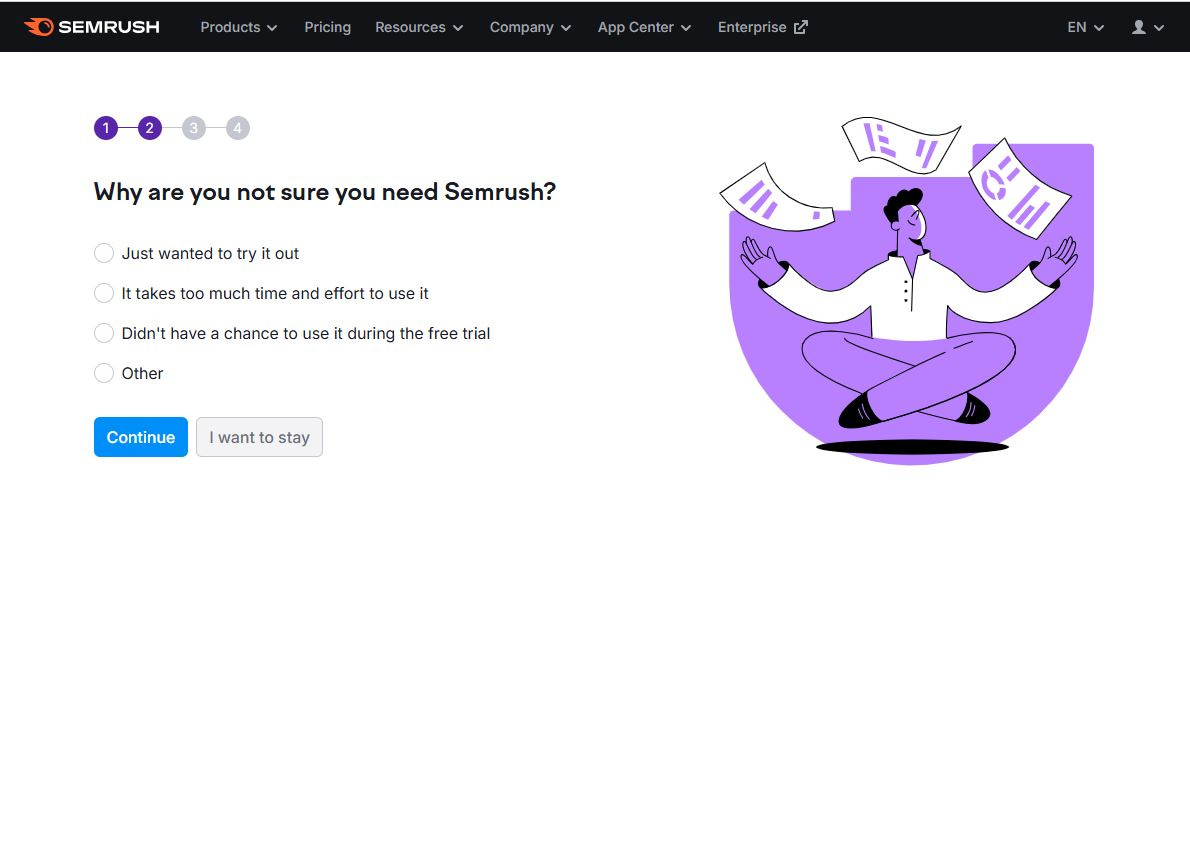The width and height of the screenshot is (1190, 841).
Task: Click the 'I want to stay' button
Action: tap(260, 437)
